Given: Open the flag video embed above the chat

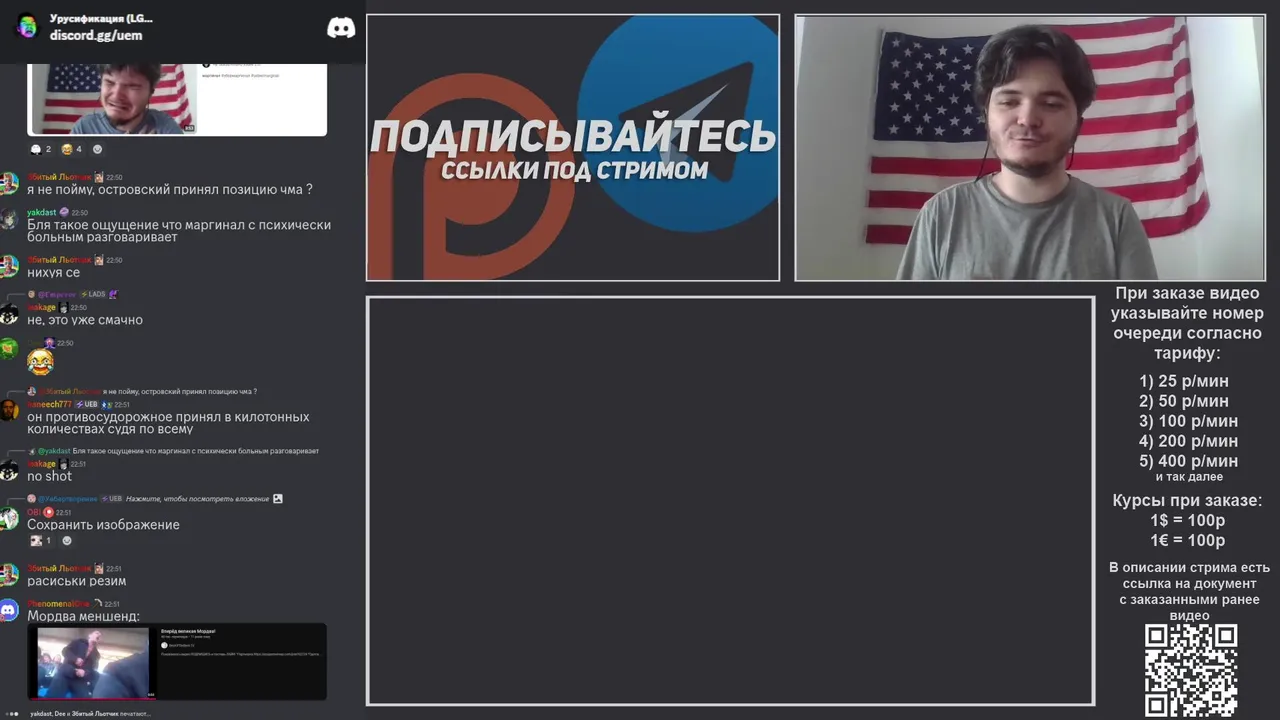Looking at the screenshot, I should click(x=177, y=99).
